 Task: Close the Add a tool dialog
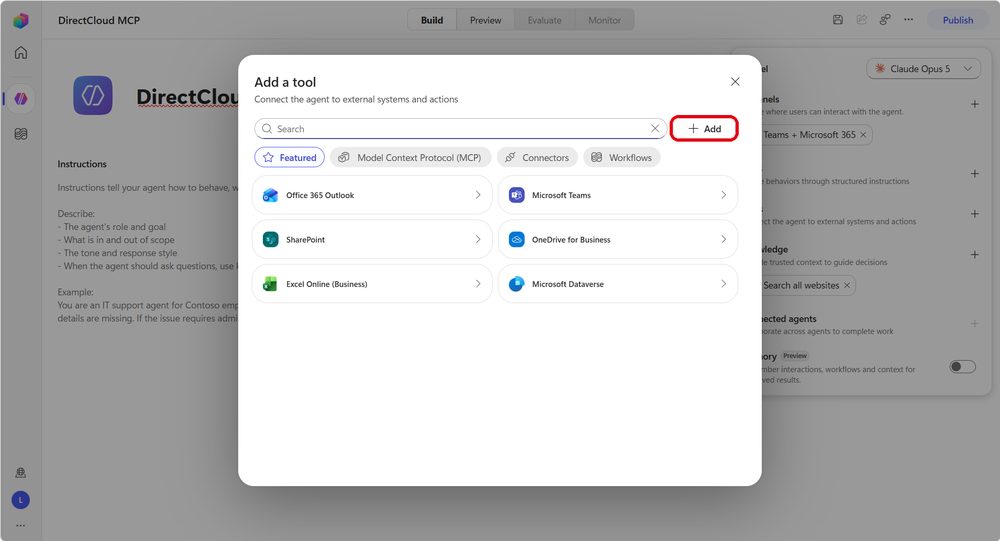[x=735, y=82]
